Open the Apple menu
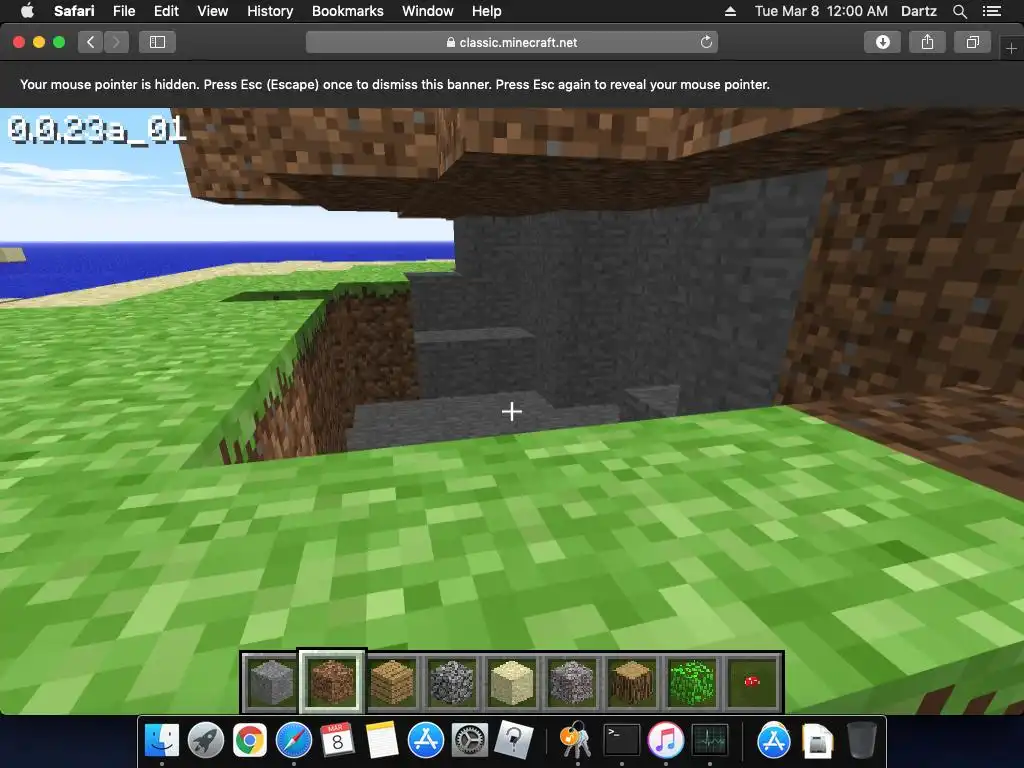The height and width of the screenshot is (768, 1024). point(27,11)
